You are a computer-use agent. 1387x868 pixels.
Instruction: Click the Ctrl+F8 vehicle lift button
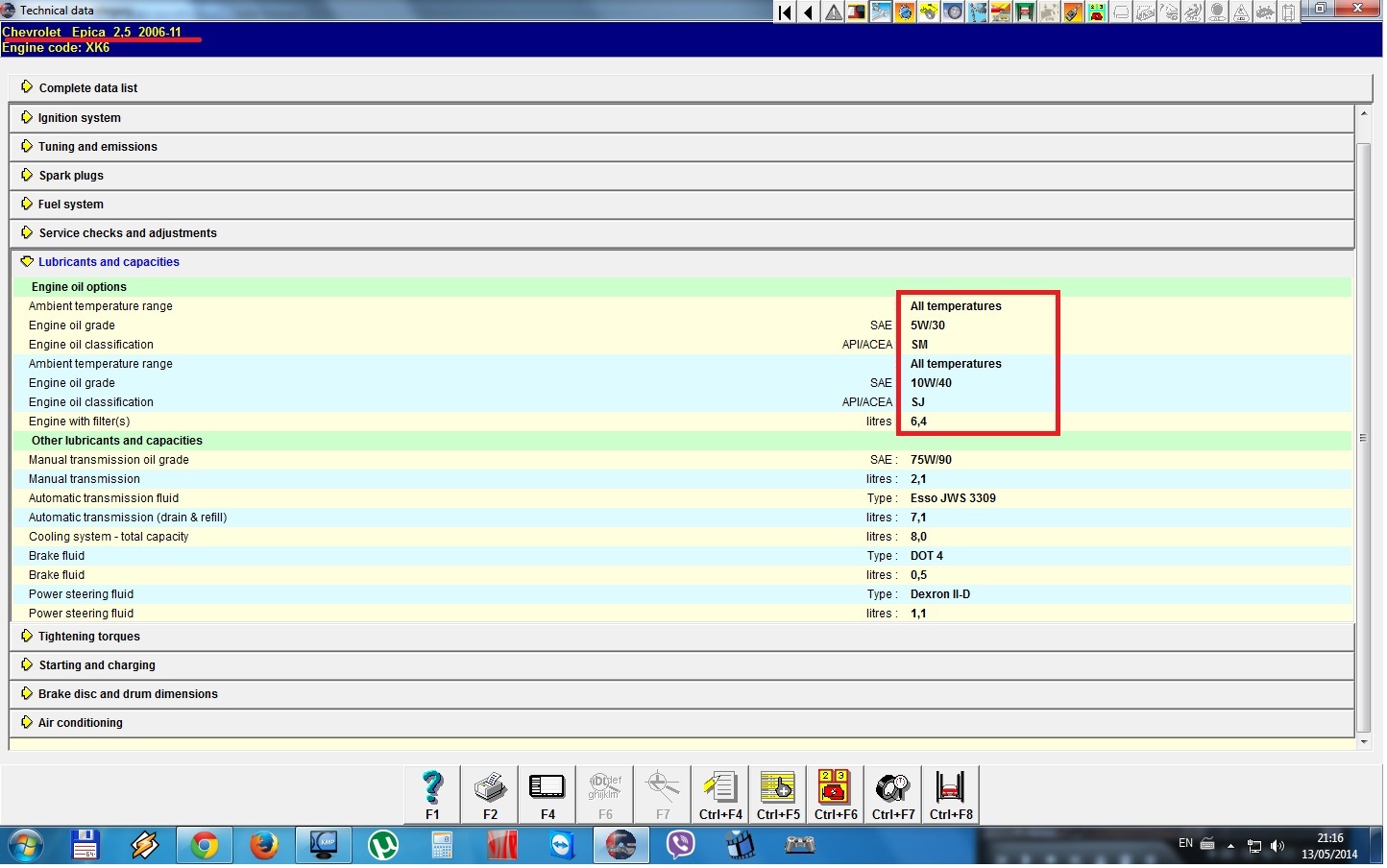coord(951,795)
